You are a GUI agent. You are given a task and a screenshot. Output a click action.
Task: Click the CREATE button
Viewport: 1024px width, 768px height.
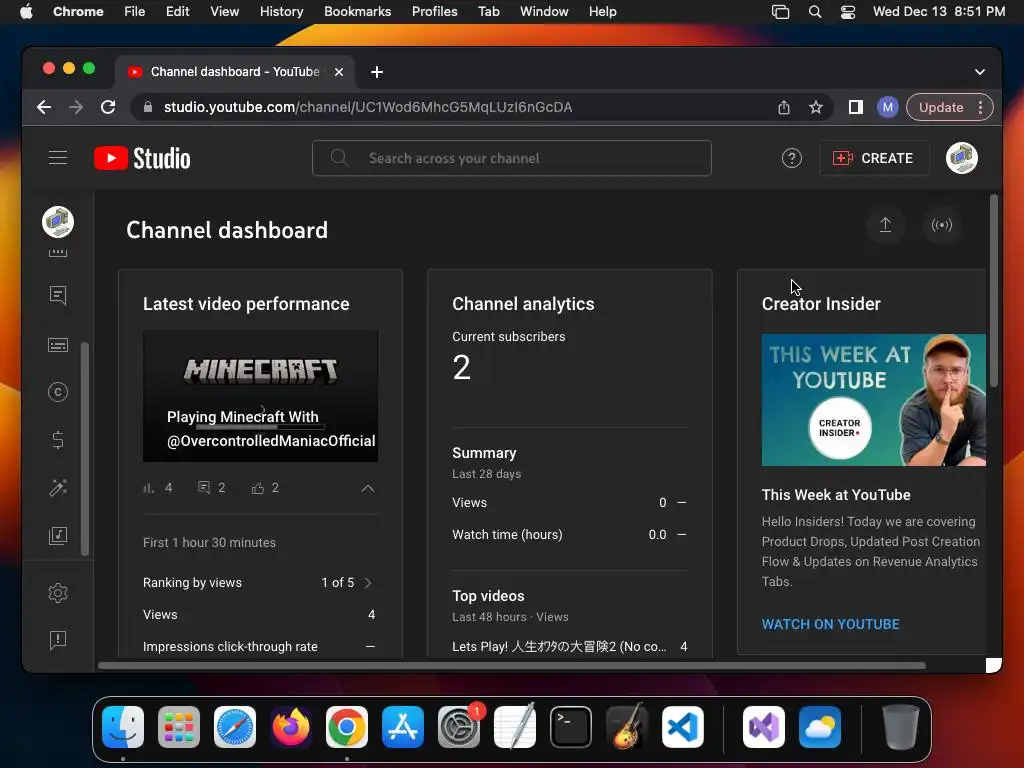[x=874, y=158]
